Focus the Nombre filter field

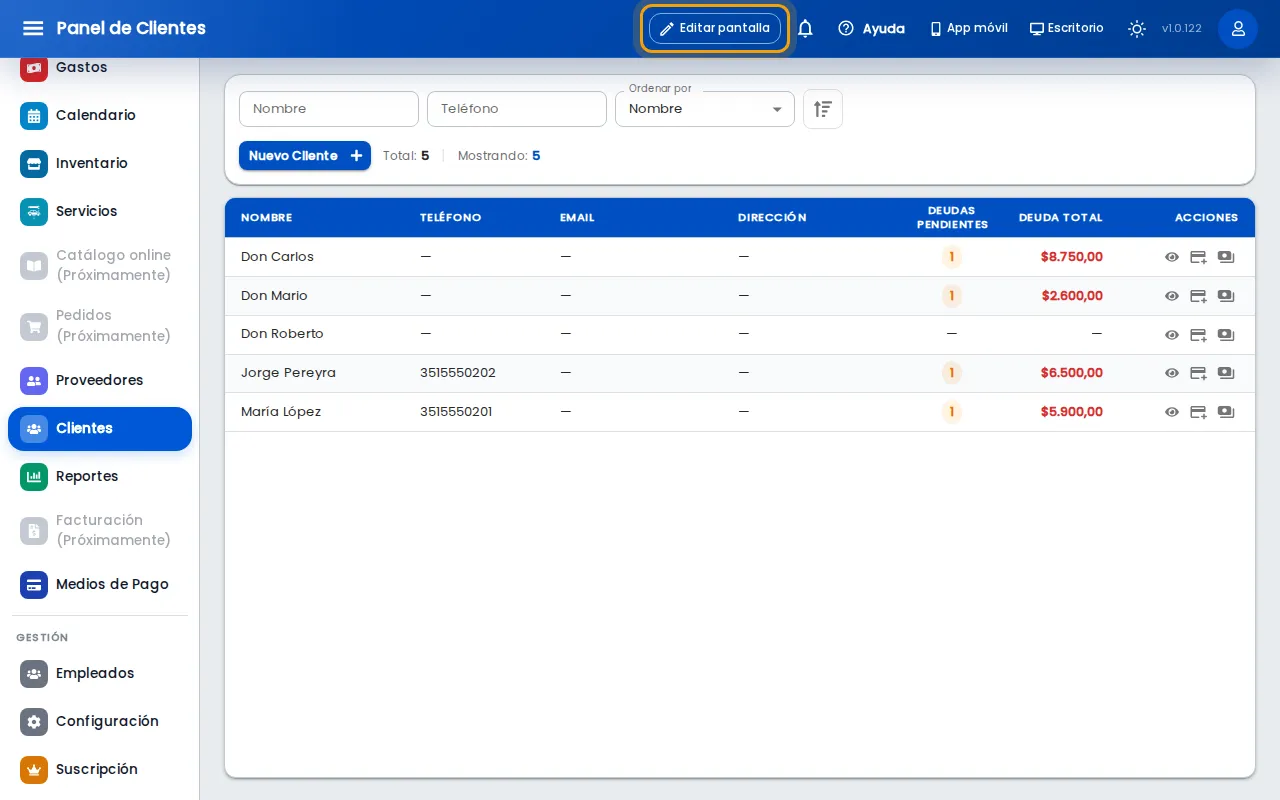point(329,109)
